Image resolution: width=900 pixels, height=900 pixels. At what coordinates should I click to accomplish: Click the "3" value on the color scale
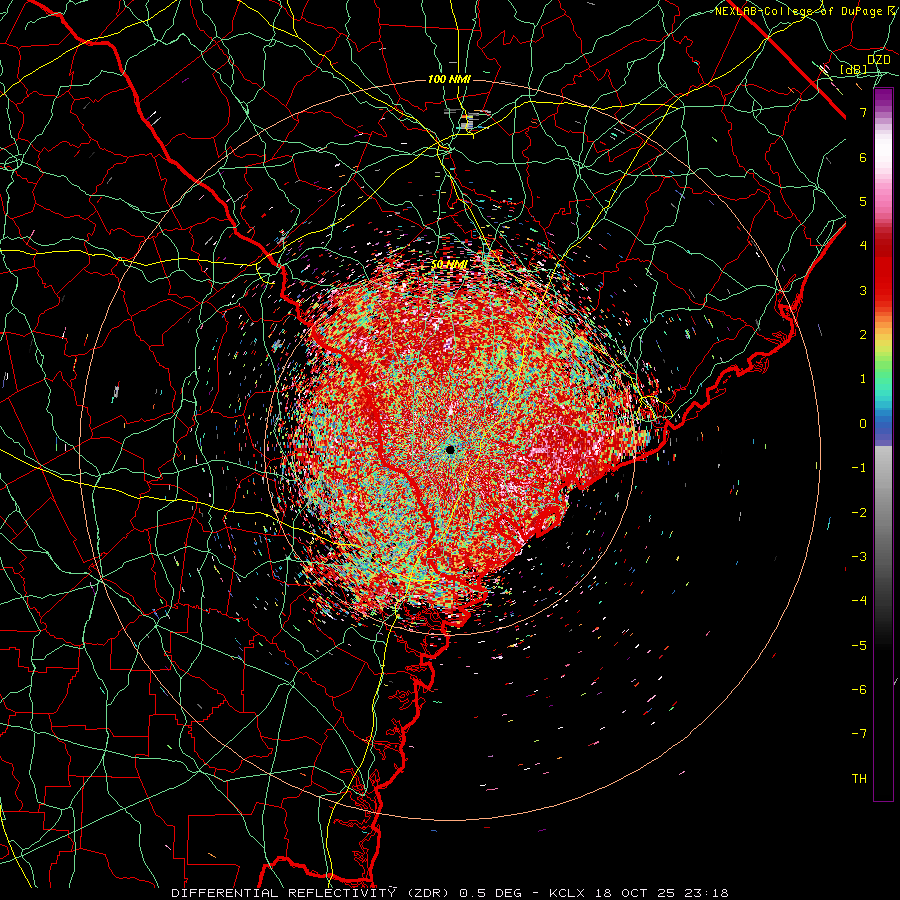pyautogui.click(x=863, y=290)
